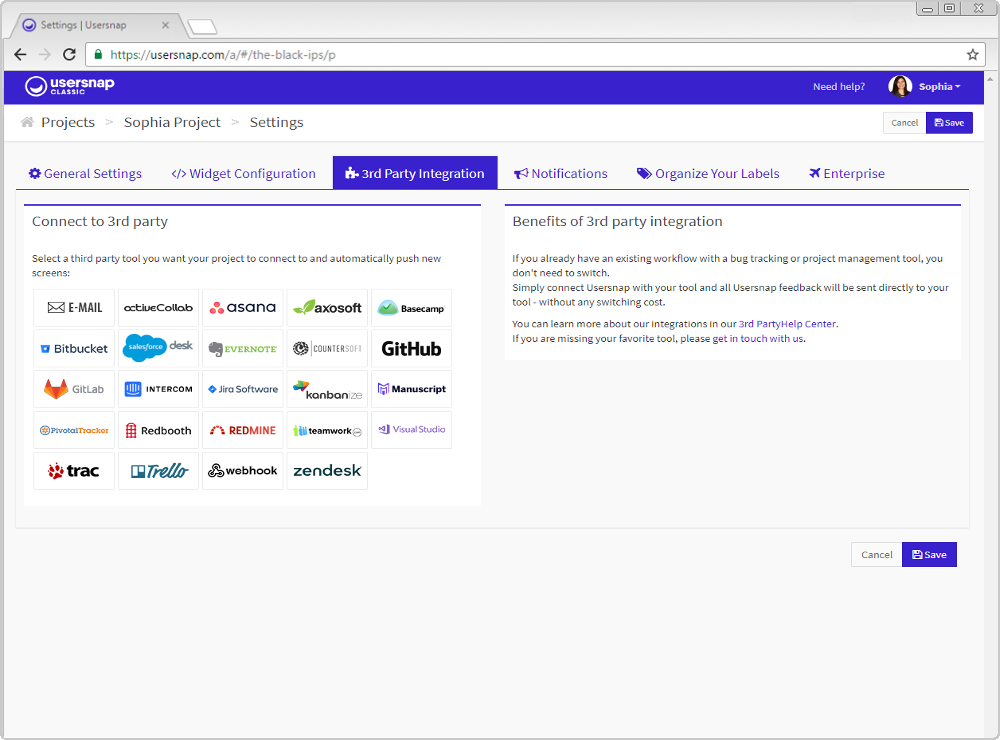
Task: Choose Trello integration tile
Action: [x=158, y=471]
